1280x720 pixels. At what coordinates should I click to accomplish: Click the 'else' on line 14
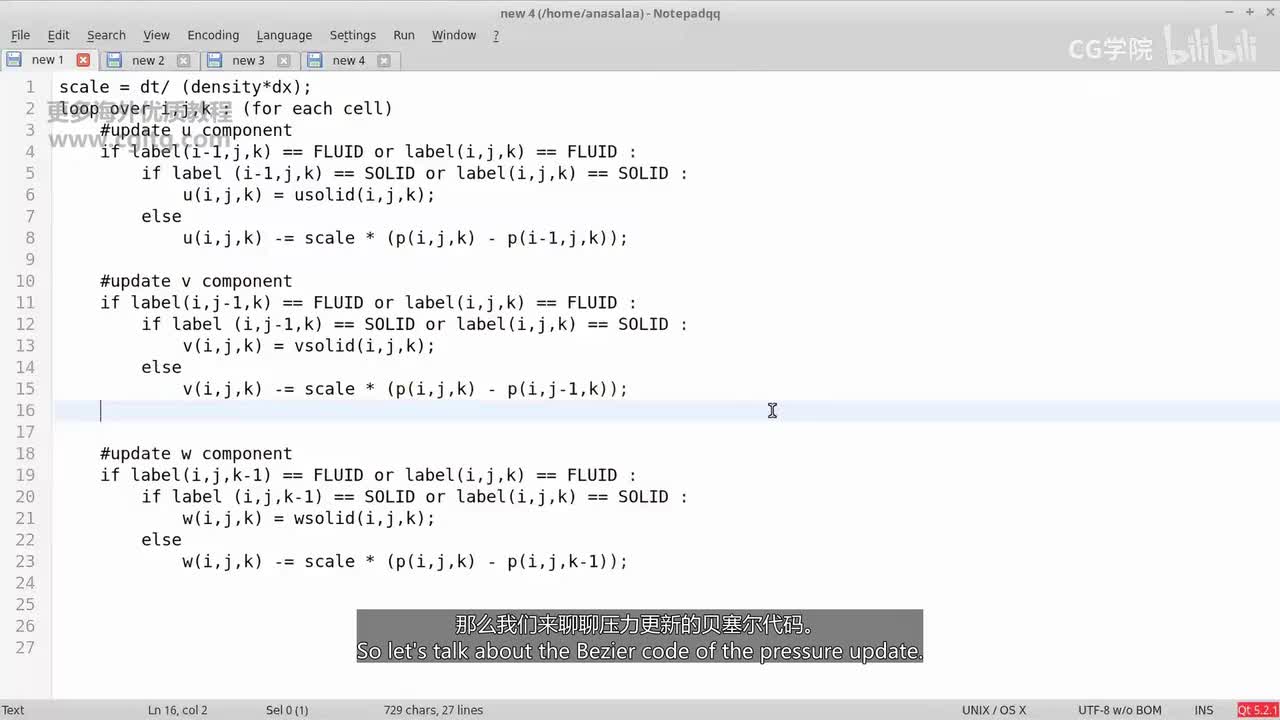point(161,367)
